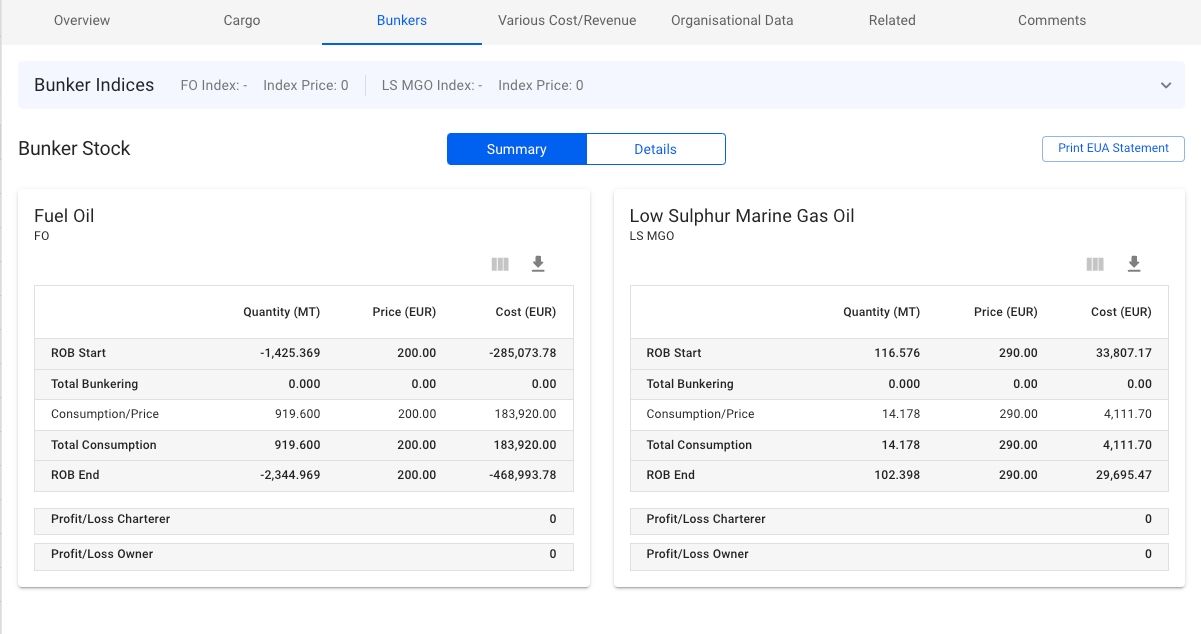Viewport: 1201px width, 634px height.
Task: Click Print EUA Statement button
Action: click(1113, 148)
